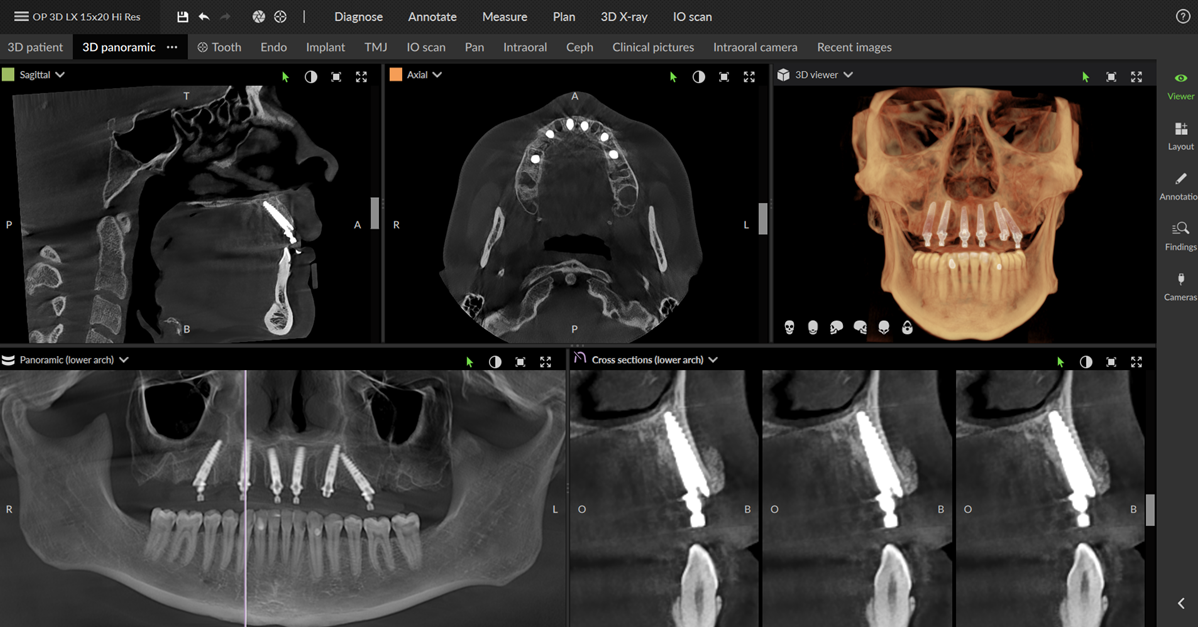This screenshot has height=627, width=1198.
Task: Click the three-dots button beside 3D panoramic
Action: pyautogui.click(x=172, y=47)
